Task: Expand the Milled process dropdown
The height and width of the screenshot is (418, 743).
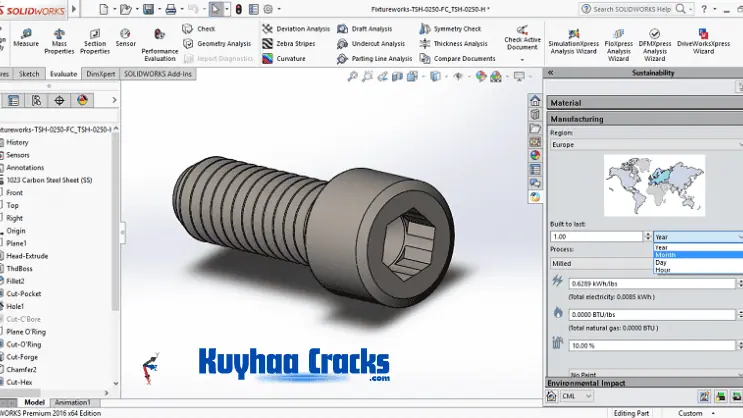Action: (x=600, y=264)
